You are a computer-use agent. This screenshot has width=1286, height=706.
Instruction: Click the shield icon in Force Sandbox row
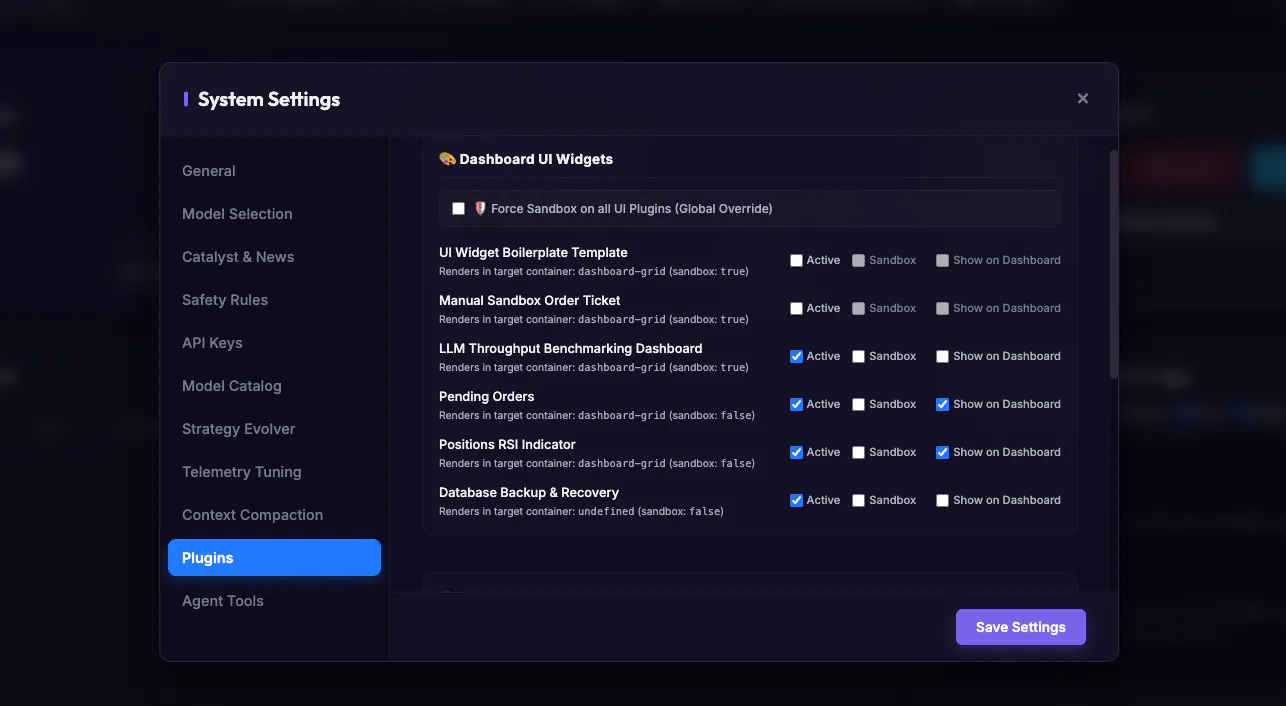[x=480, y=209]
